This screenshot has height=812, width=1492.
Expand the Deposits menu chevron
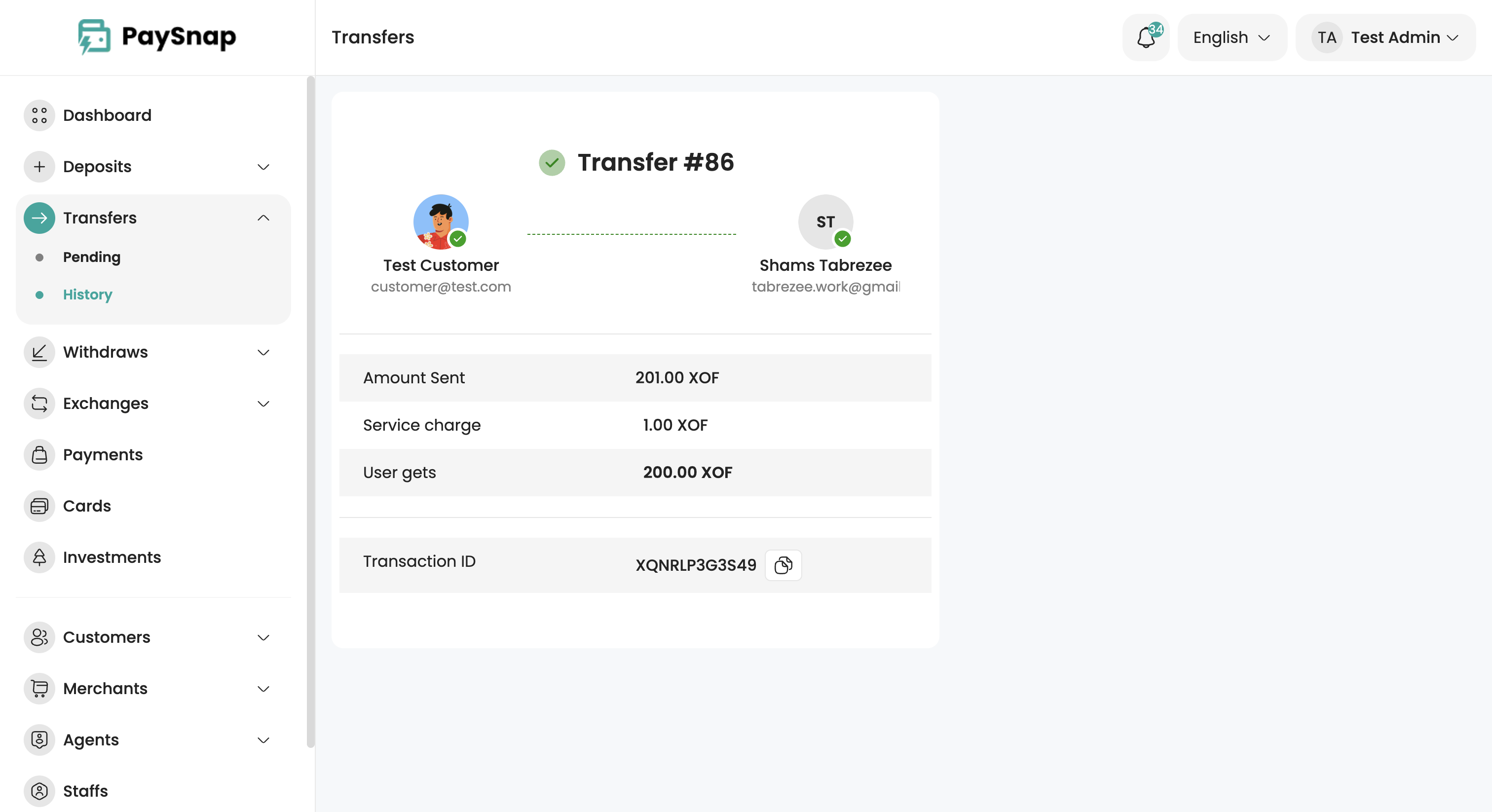click(263, 167)
